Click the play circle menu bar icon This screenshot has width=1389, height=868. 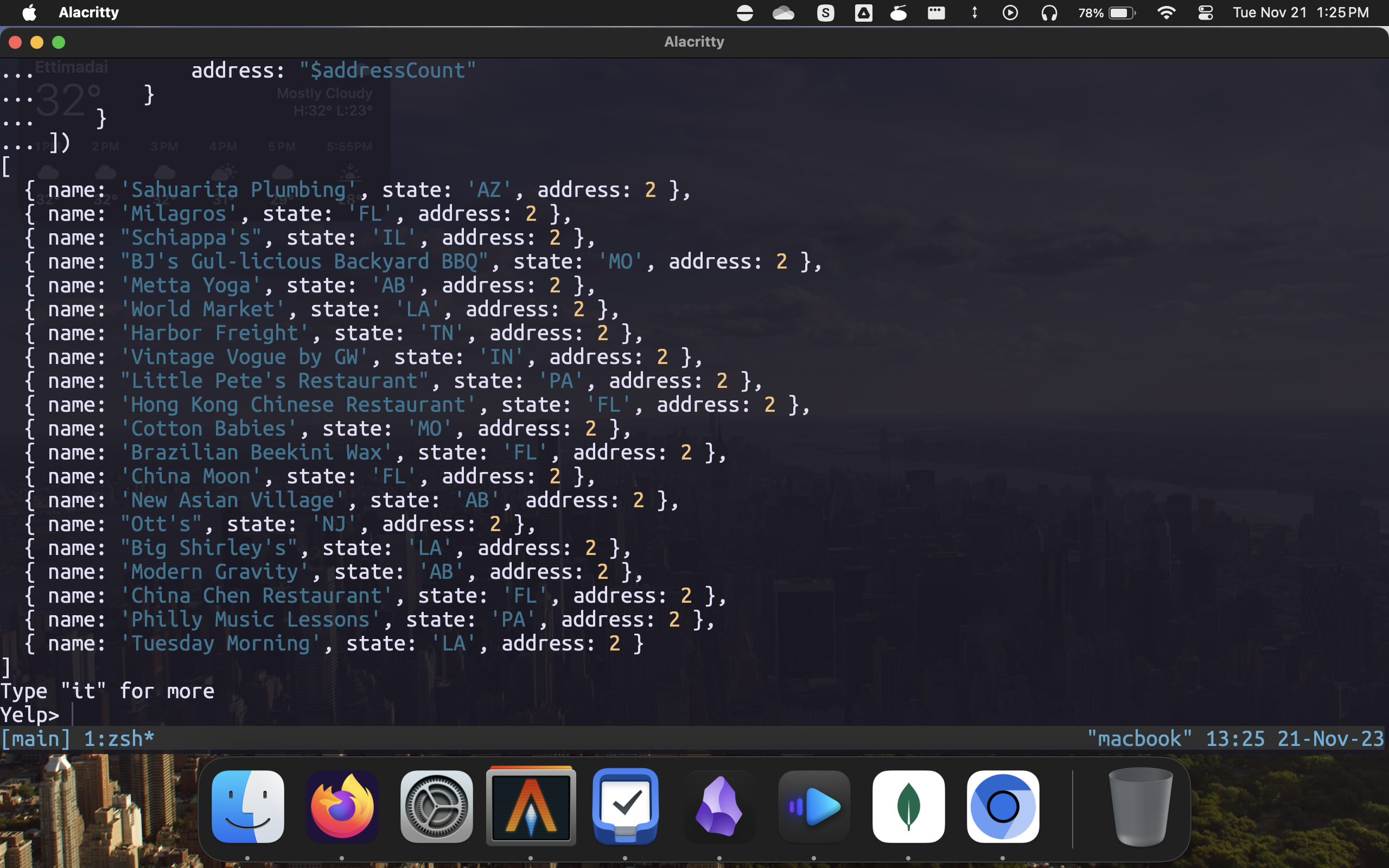coord(1010,12)
